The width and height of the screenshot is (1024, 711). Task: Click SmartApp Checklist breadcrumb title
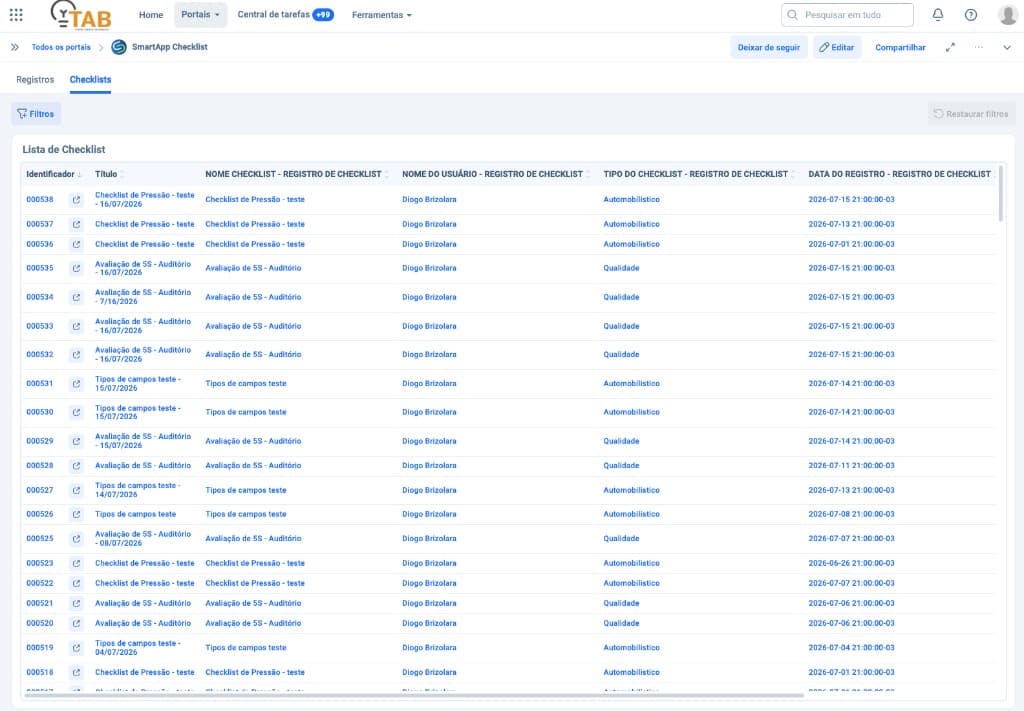tap(170, 47)
